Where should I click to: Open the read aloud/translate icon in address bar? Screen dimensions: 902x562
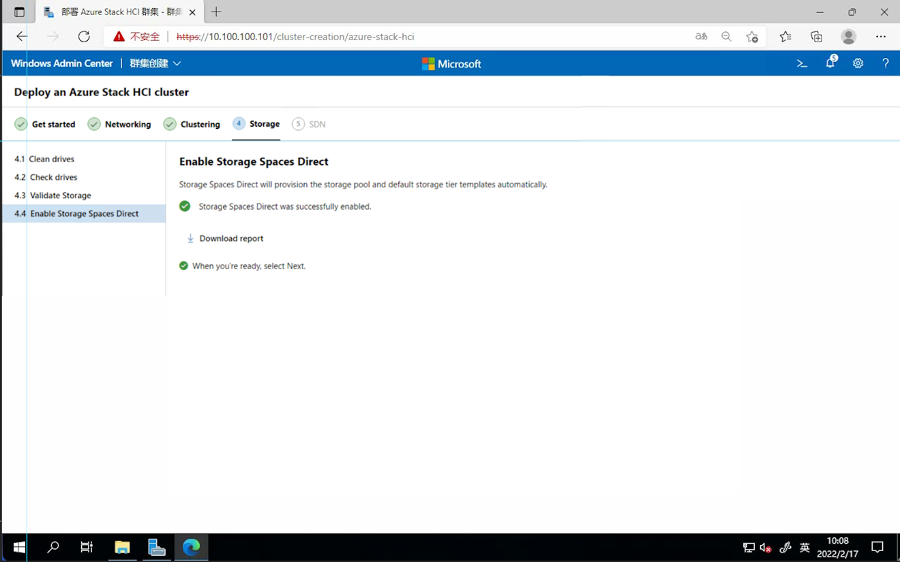[701, 36]
